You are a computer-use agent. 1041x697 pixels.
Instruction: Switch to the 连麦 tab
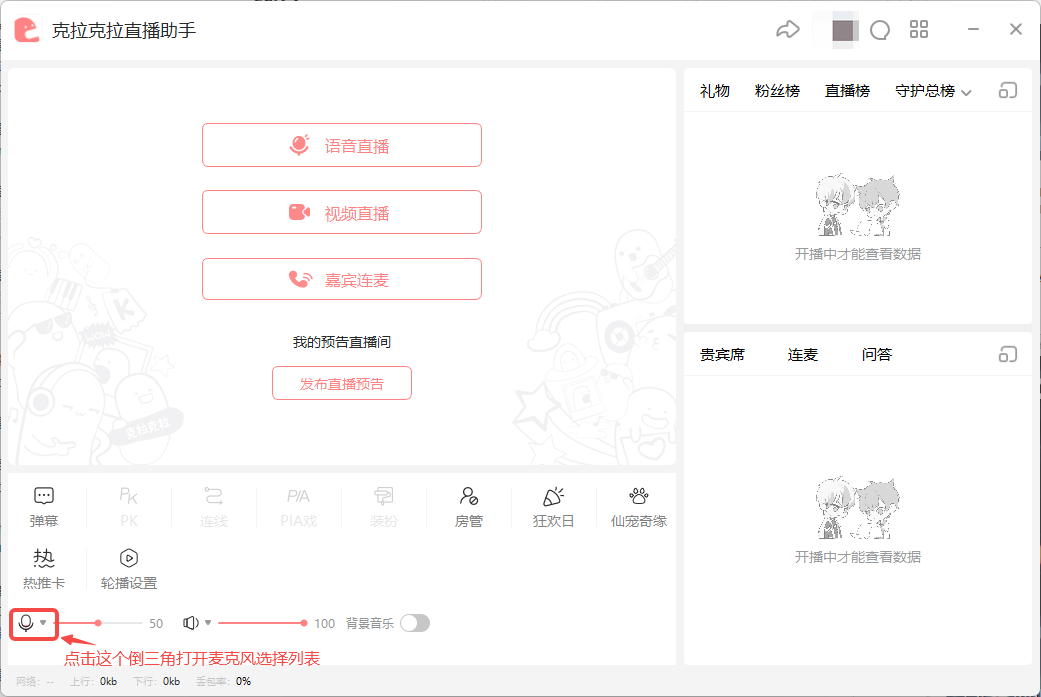pyautogui.click(x=803, y=354)
